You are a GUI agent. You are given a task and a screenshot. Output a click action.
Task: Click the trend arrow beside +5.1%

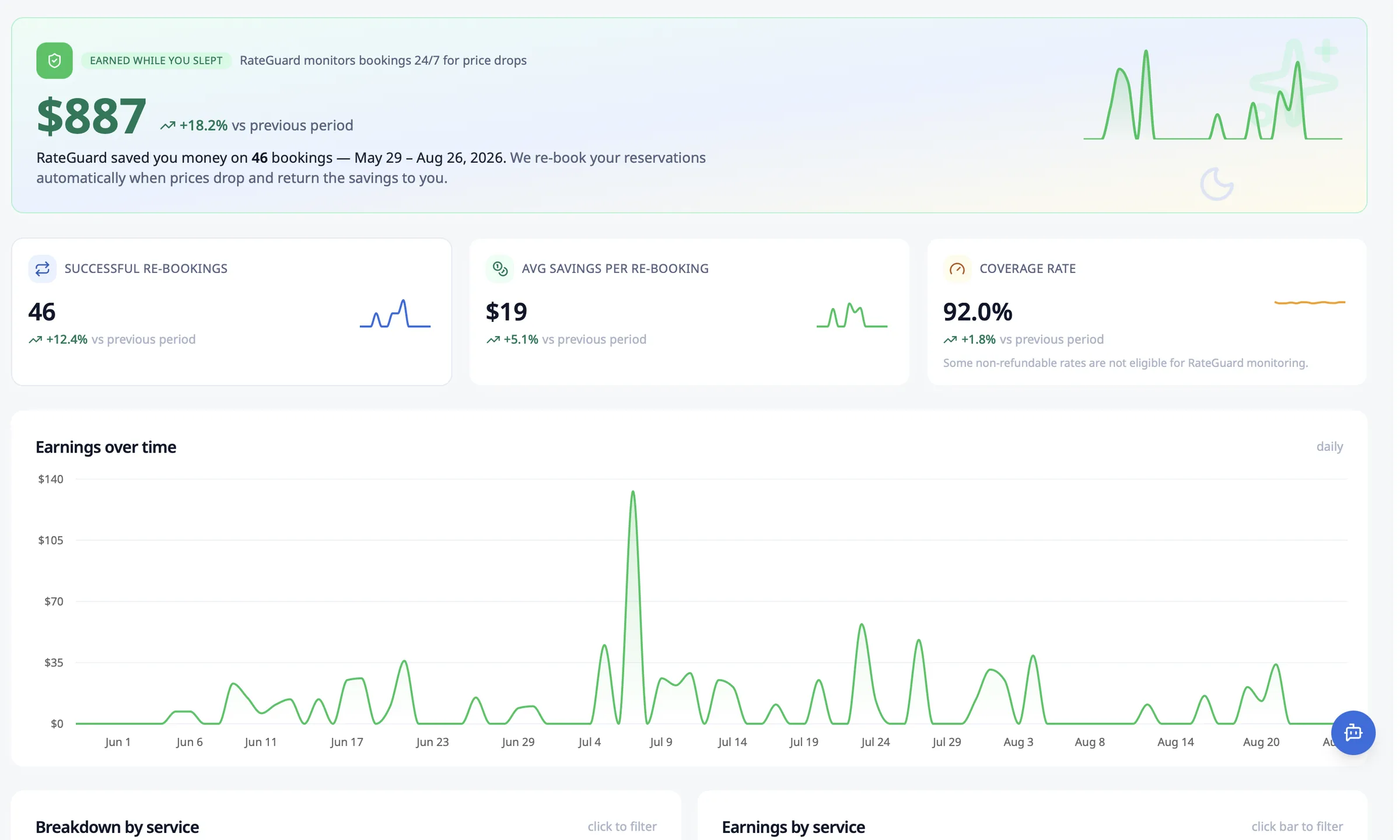tap(493, 339)
